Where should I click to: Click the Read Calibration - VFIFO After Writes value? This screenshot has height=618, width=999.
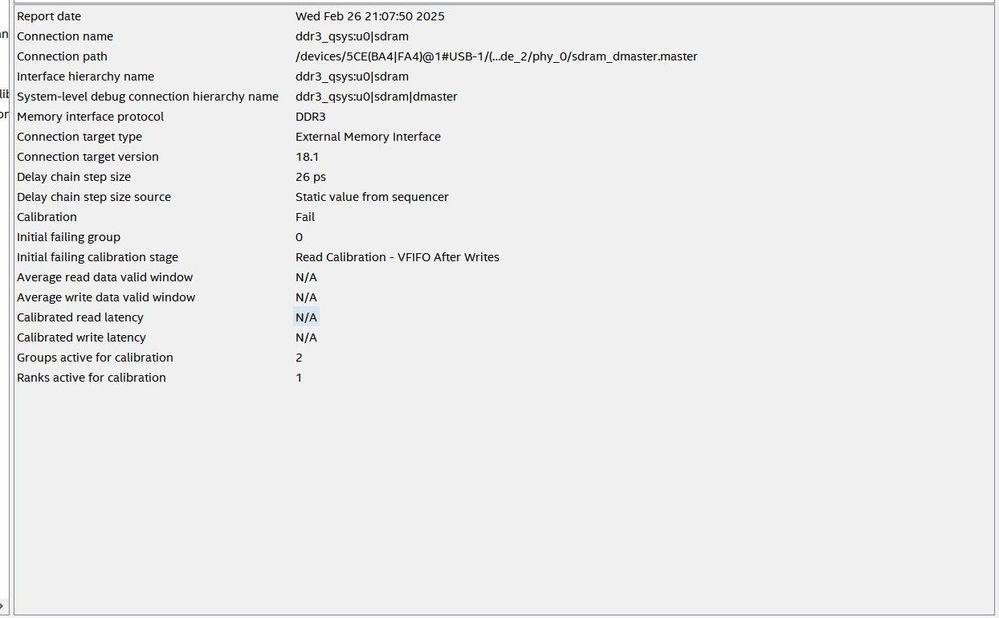(397, 257)
